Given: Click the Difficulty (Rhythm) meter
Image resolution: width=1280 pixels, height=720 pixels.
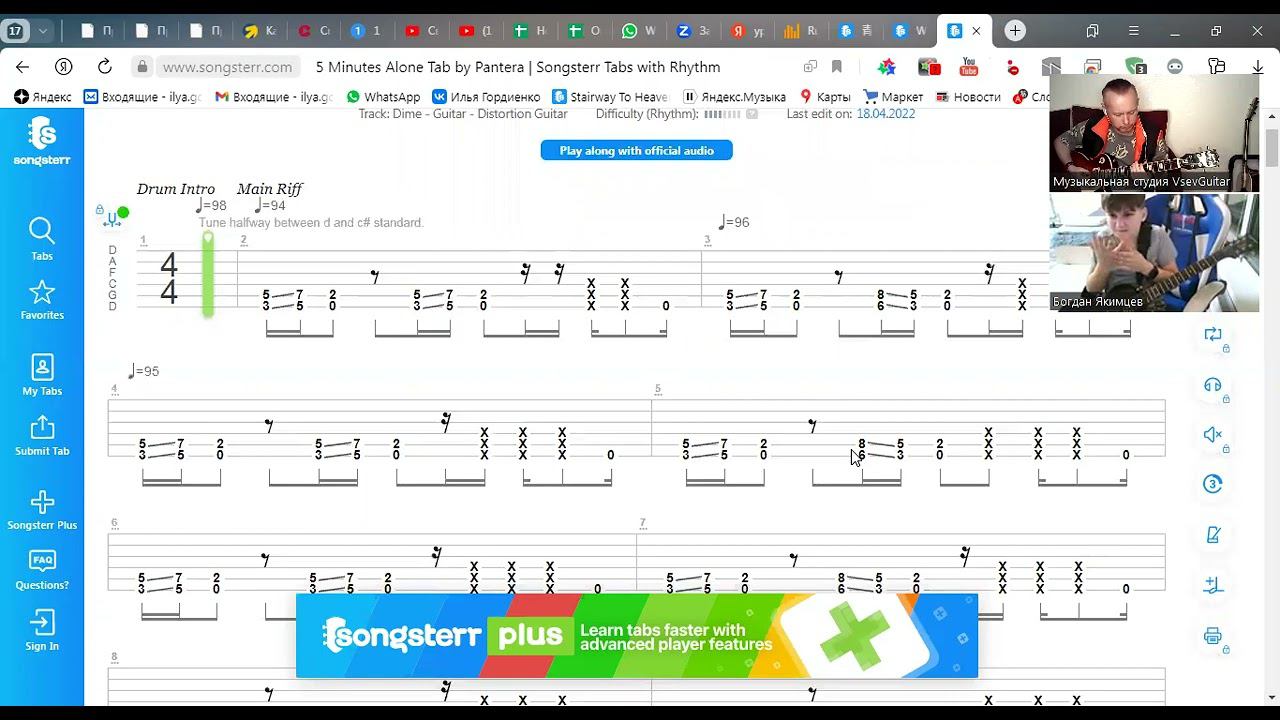Looking at the screenshot, I should pyautogui.click(x=722, y=114).
